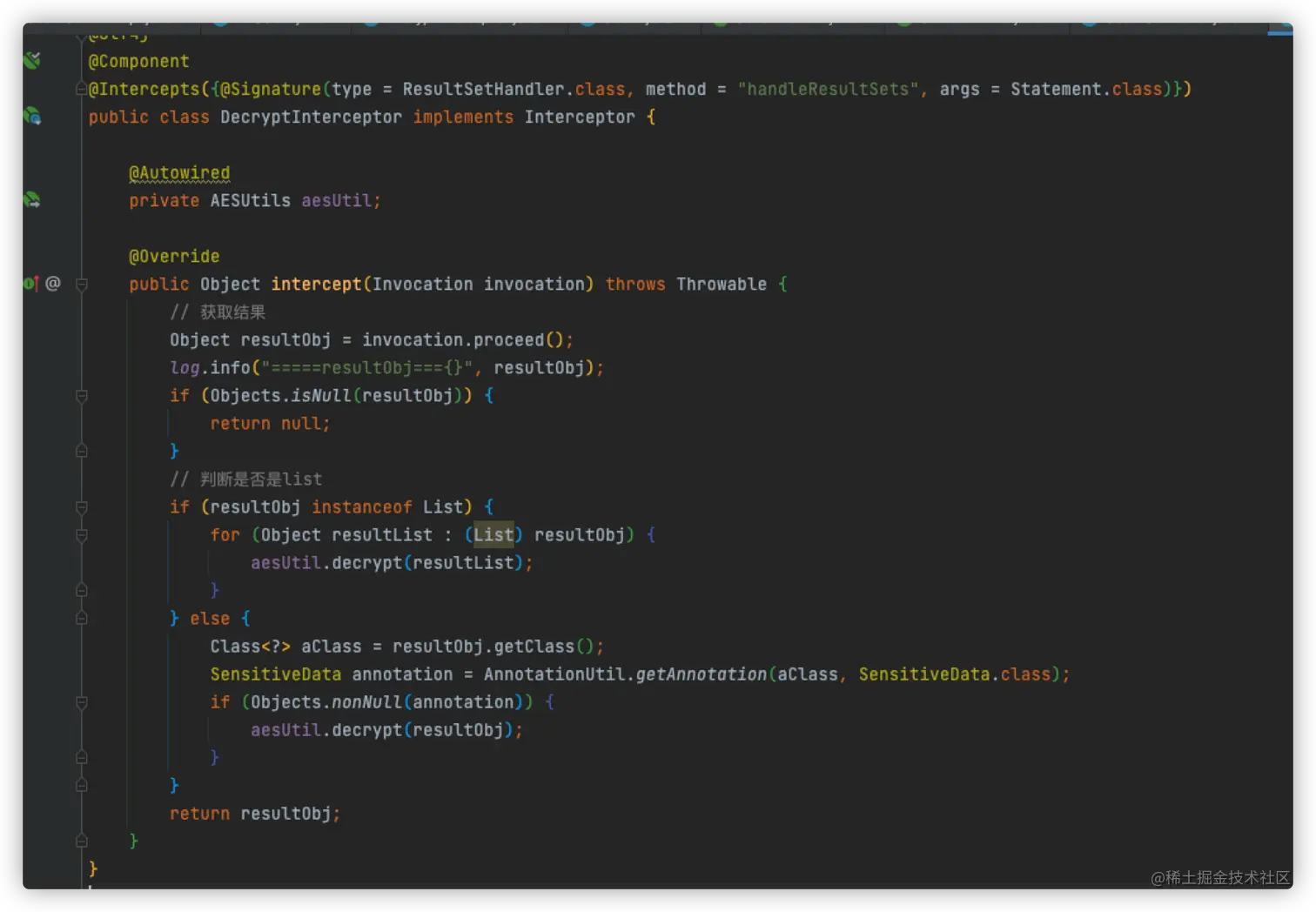Click fold end marker closing the else block

(x=81, y=785)
